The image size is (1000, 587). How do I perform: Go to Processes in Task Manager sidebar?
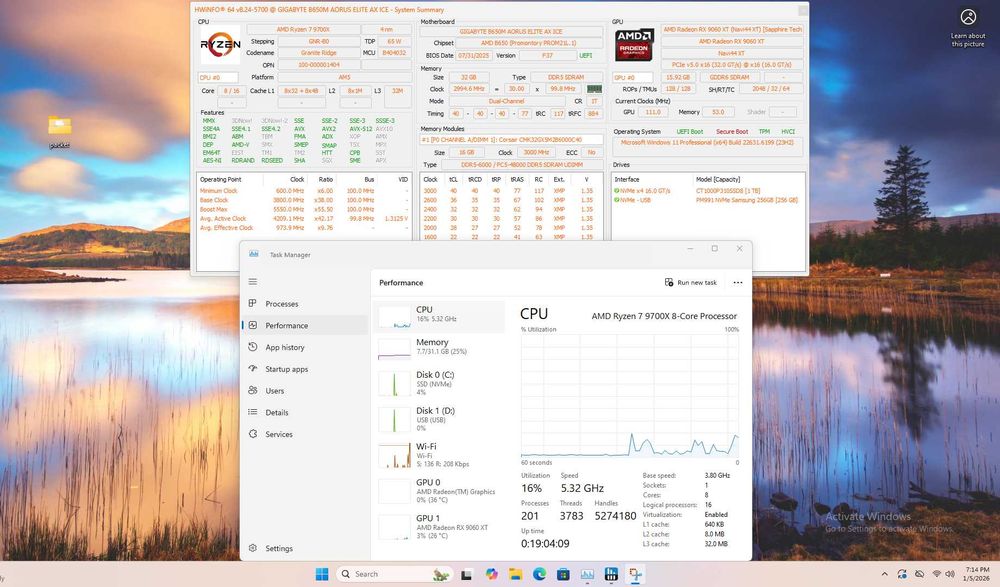(x=305, y=304)
